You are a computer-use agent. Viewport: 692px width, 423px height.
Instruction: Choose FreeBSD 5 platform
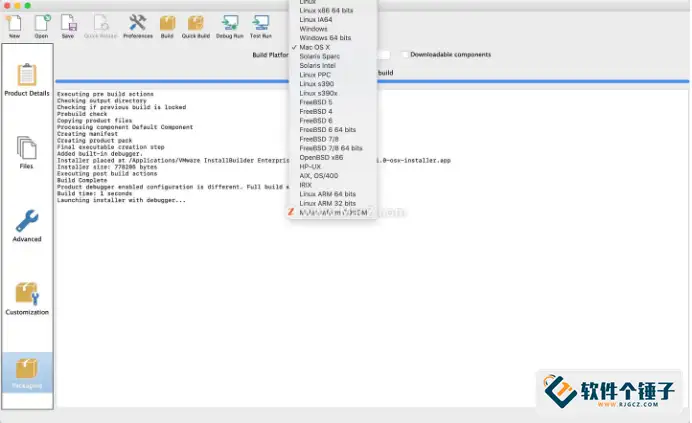316,102
